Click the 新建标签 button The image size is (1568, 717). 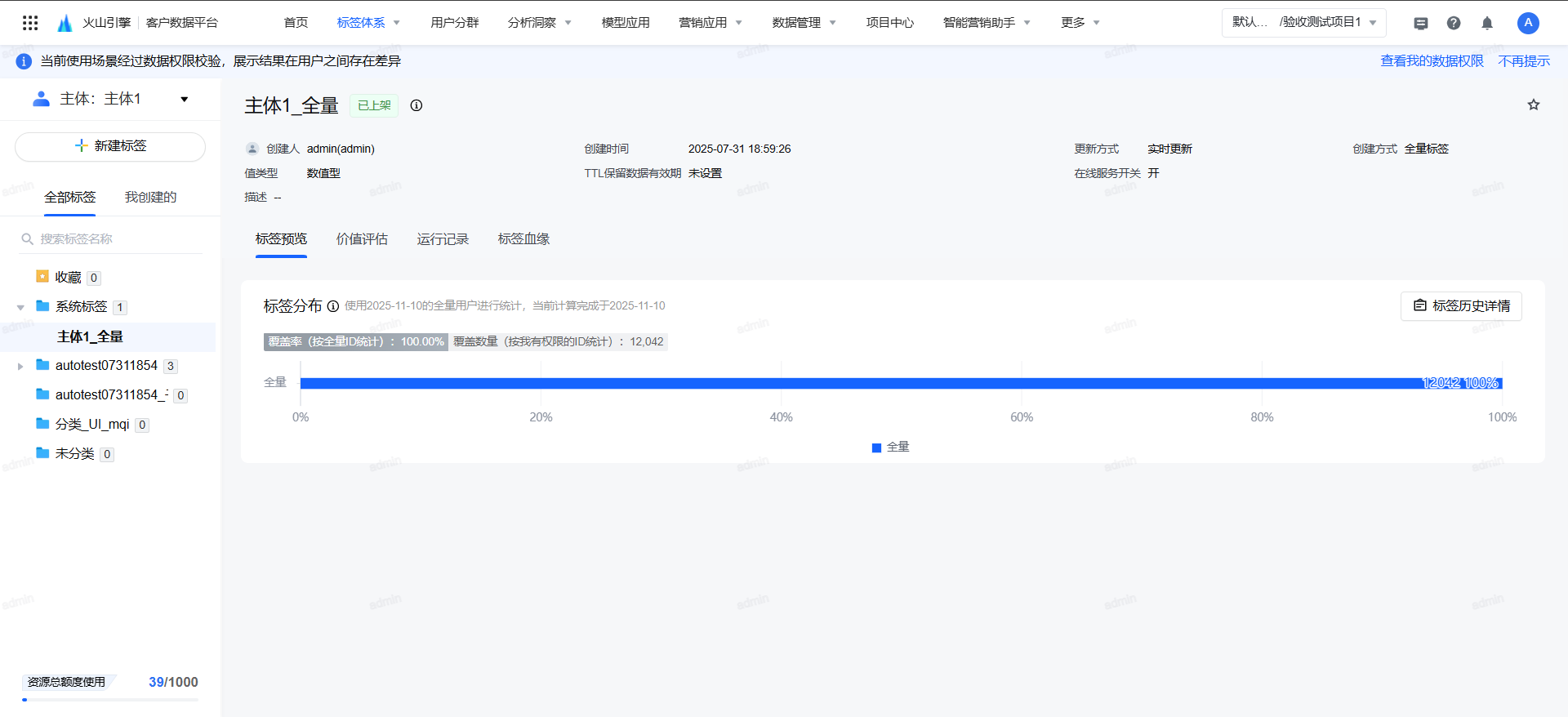(110, 147)
